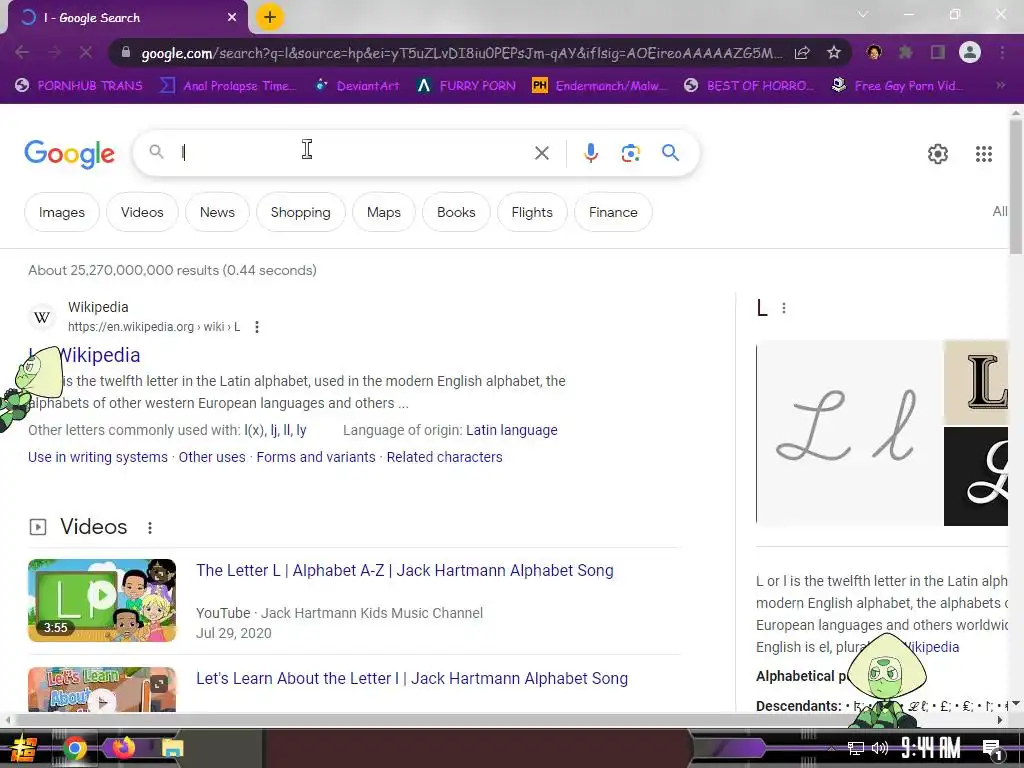The width and height of the screenshot is (1024, 768).
Task: Search by image with Google Lens
Action: (630, 153)
